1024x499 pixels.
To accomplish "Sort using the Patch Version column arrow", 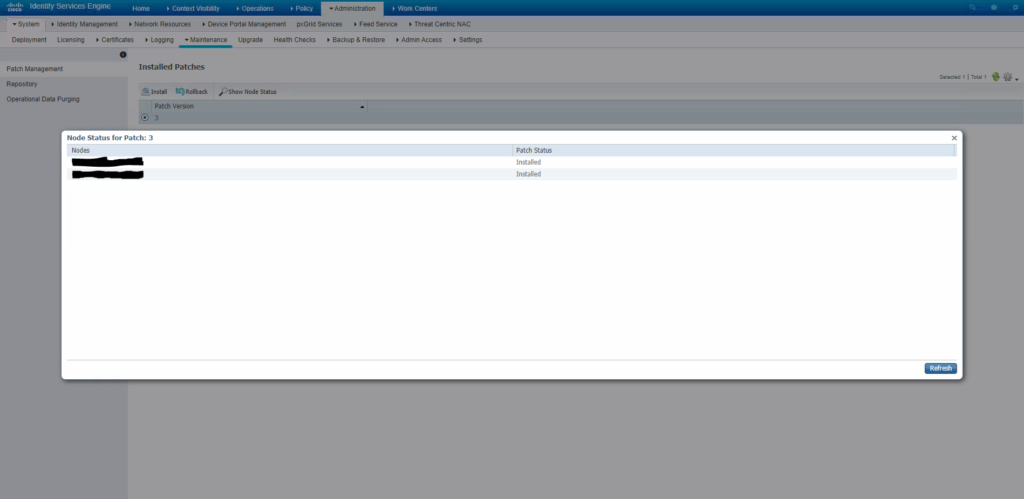I will pos(362,106).
